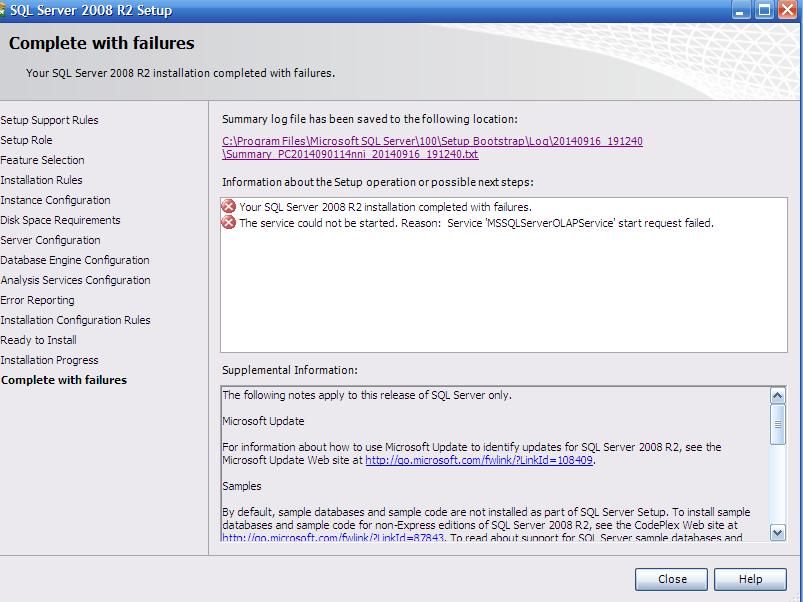Select the Feature Selection step
The height and width of the screenshot is (602, 803).
[42, 160]
